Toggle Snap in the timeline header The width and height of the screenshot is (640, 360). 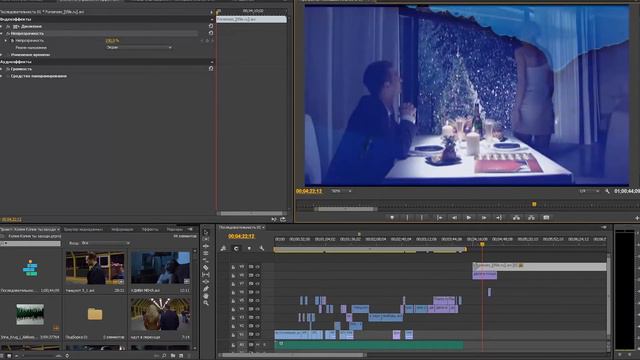pyautogui.click(x=236, y=248)
